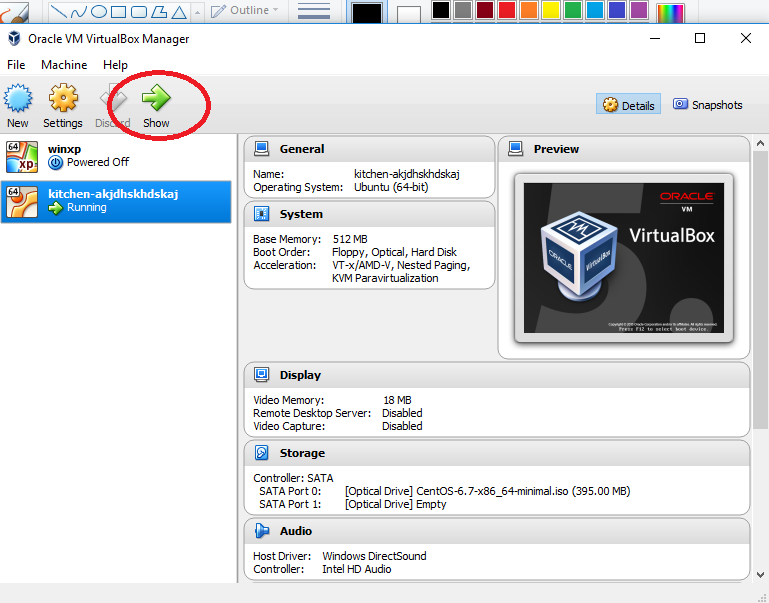Pick the black Color 1 box
Image resolution: width=769 pixels, height=603 pixels.
[x=367, y=13]
